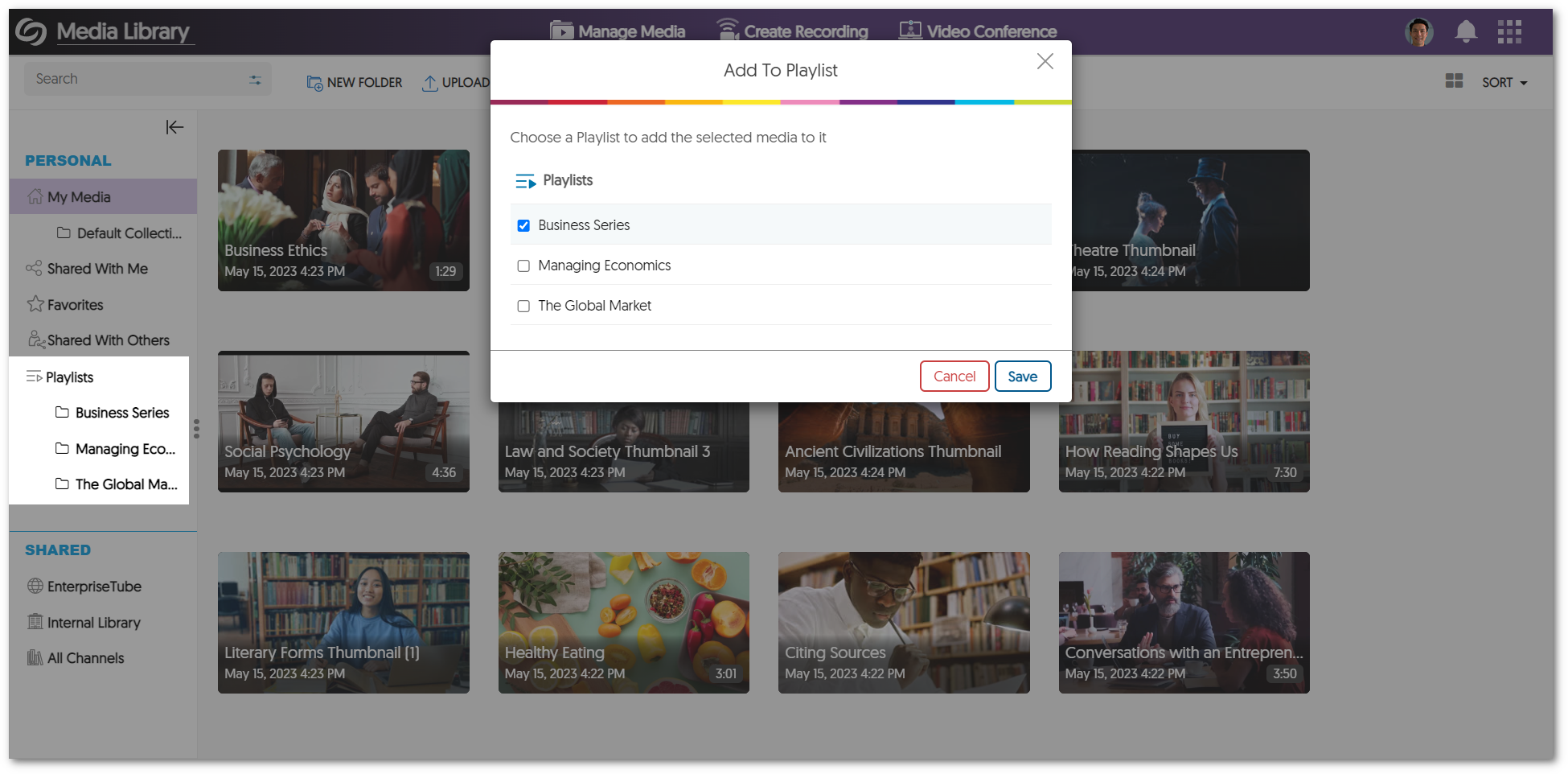Viewport: 1568px width, 774px height.
Task: Click the Playlists icon in the dialog
Action: point(526,180)
